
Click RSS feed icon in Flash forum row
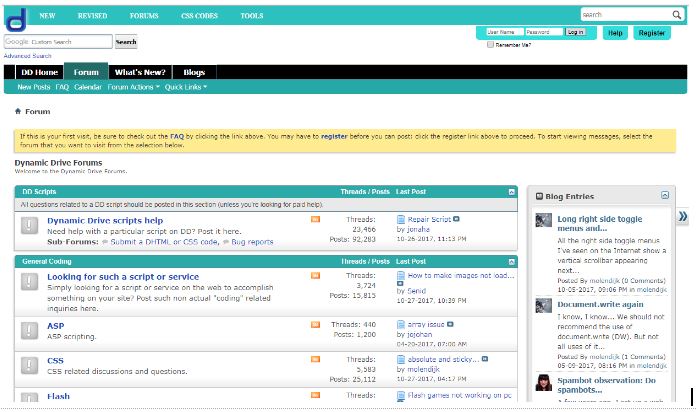point(315,395)
